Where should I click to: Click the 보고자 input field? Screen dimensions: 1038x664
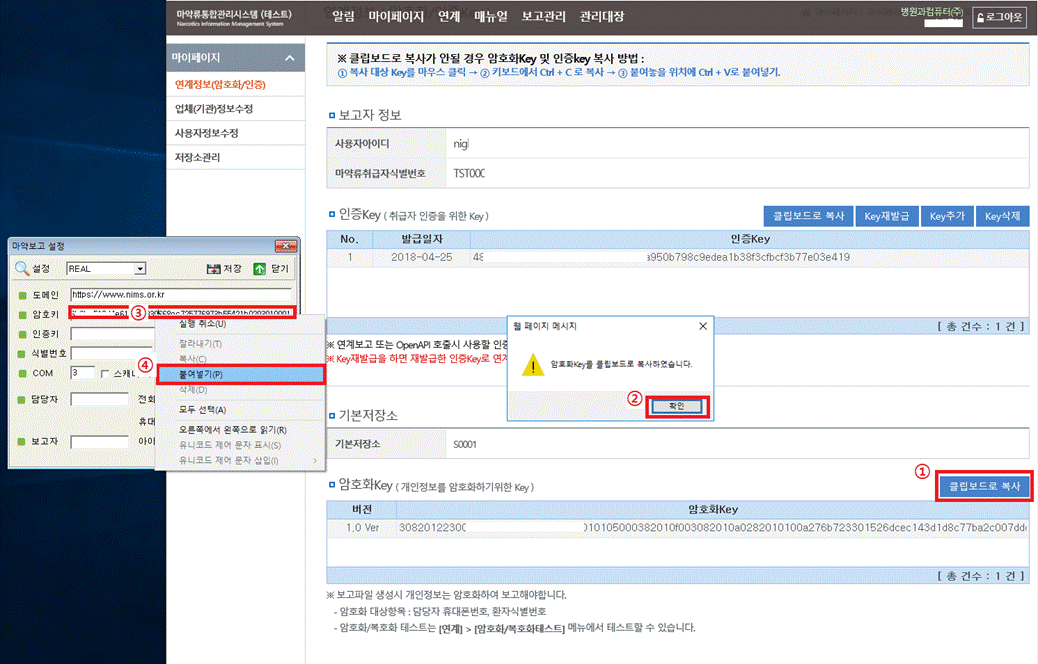[99, 442]
